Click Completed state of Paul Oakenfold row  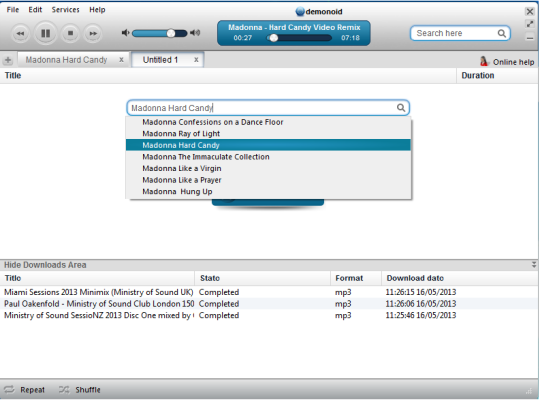click(219, 304)
